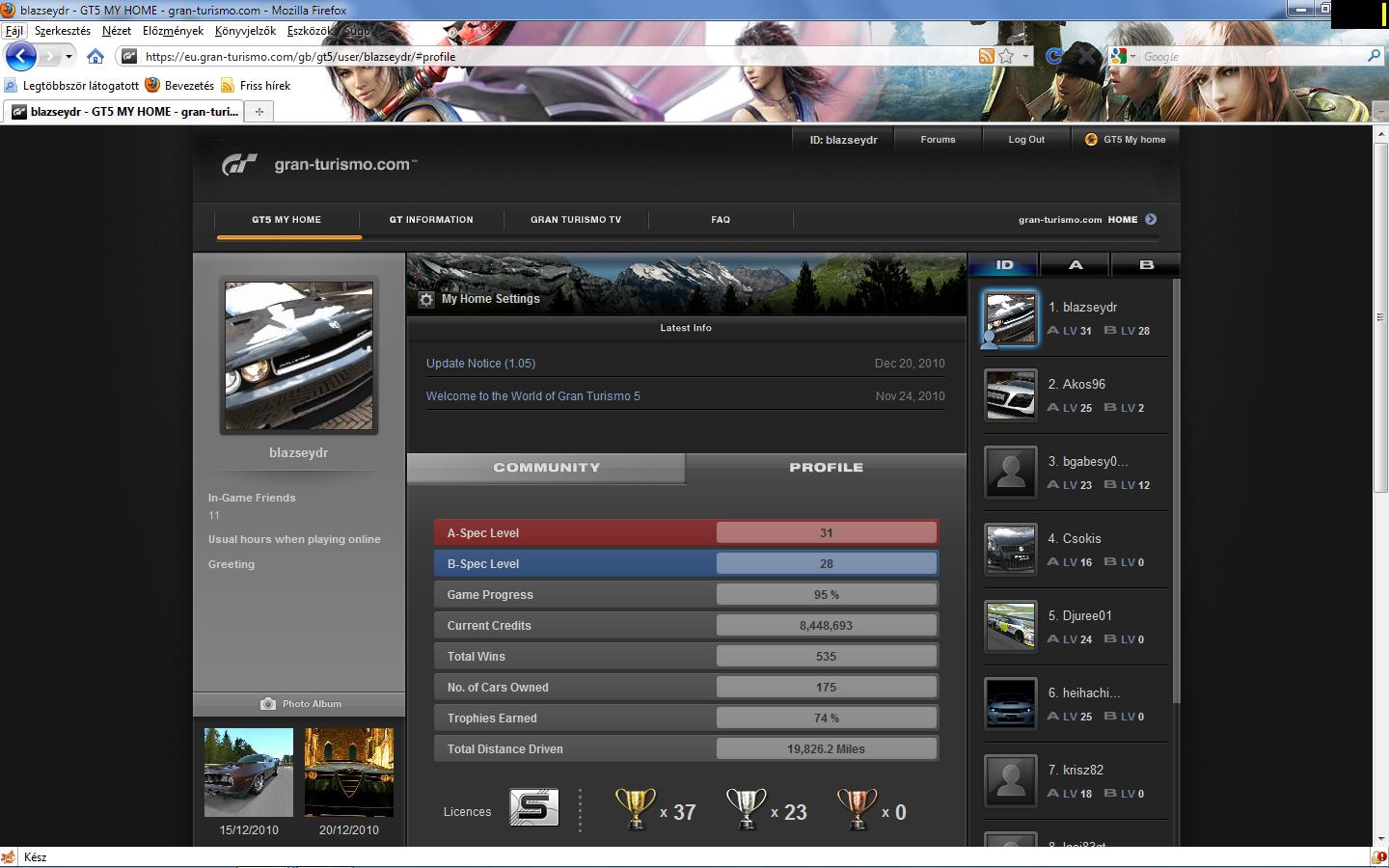Screen dimensions: 1389x868
Task: Click the ID: blazseydr header item
Action: click(843, 140)
